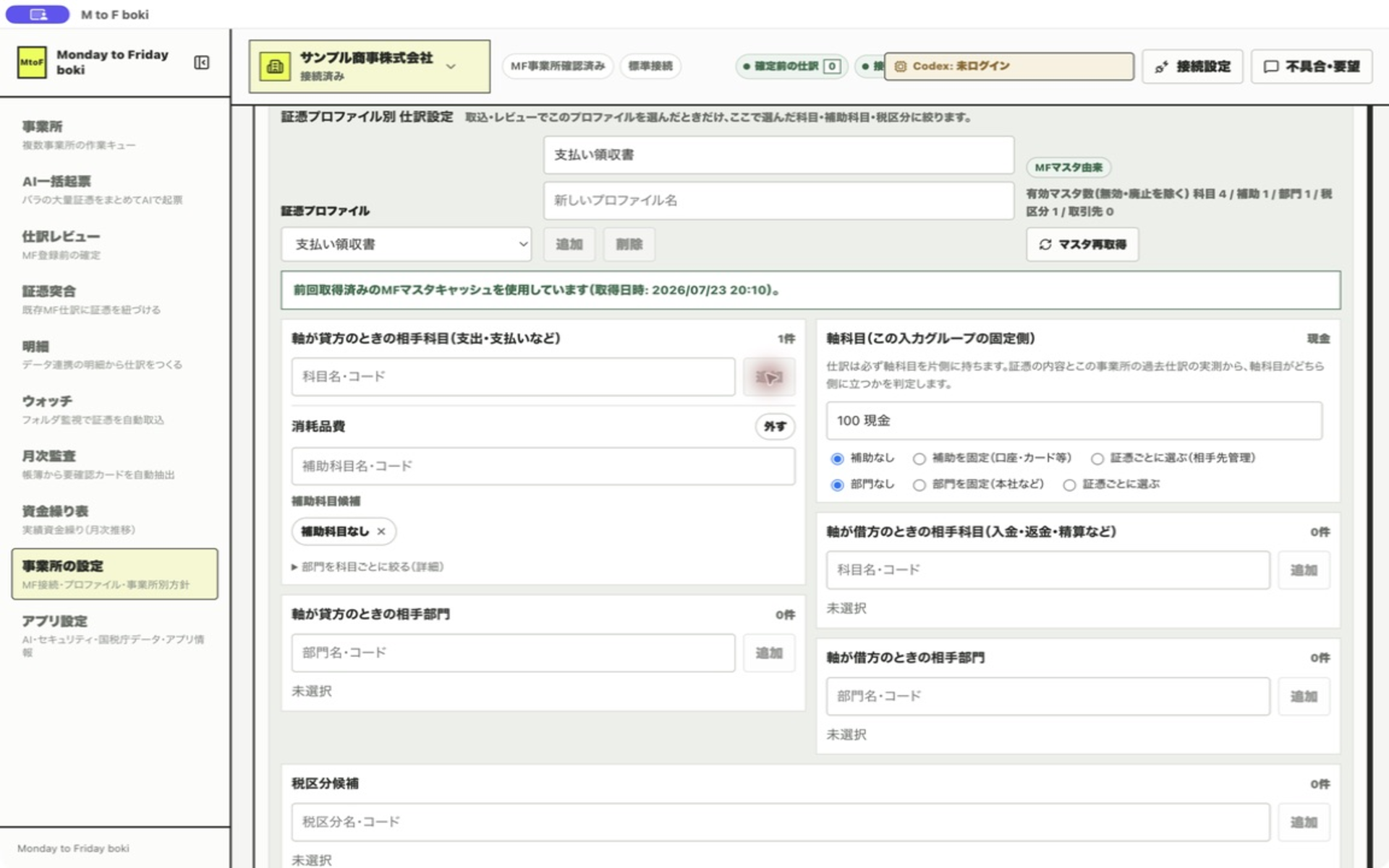The height and width of the screenshot is (868, 1389).
Task: Remove the 補助科目なし chip with its x
Action: (x=381, y=532)
